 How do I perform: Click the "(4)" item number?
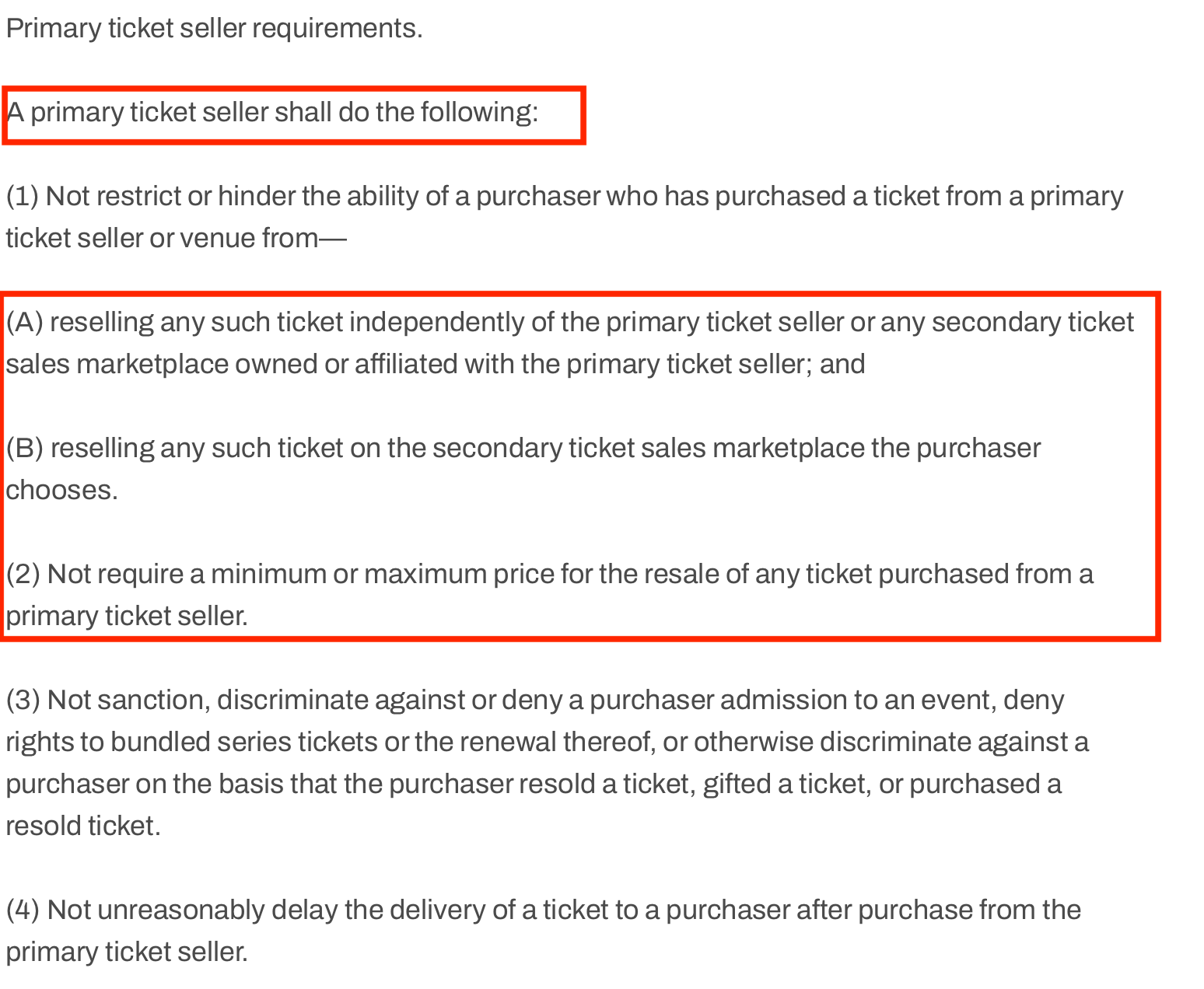pos(23,910)
